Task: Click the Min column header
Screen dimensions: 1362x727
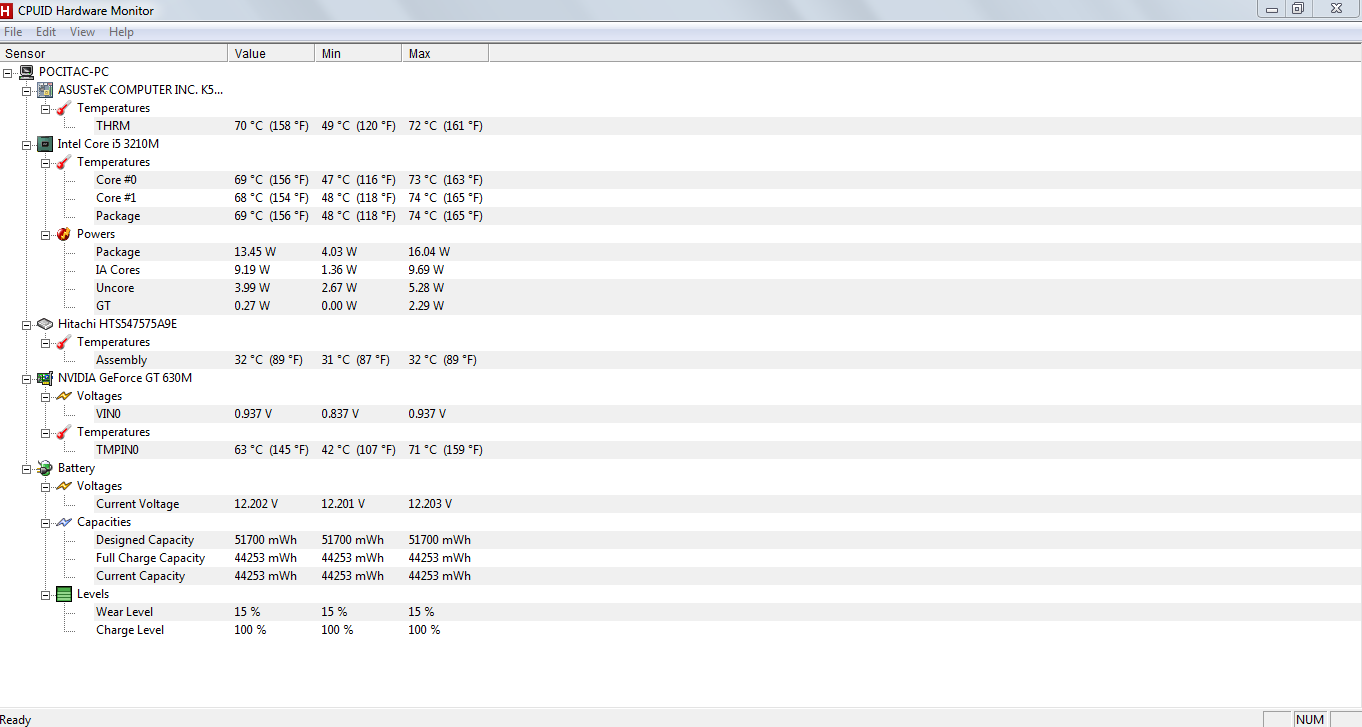Action: click(x=358, y=53)
